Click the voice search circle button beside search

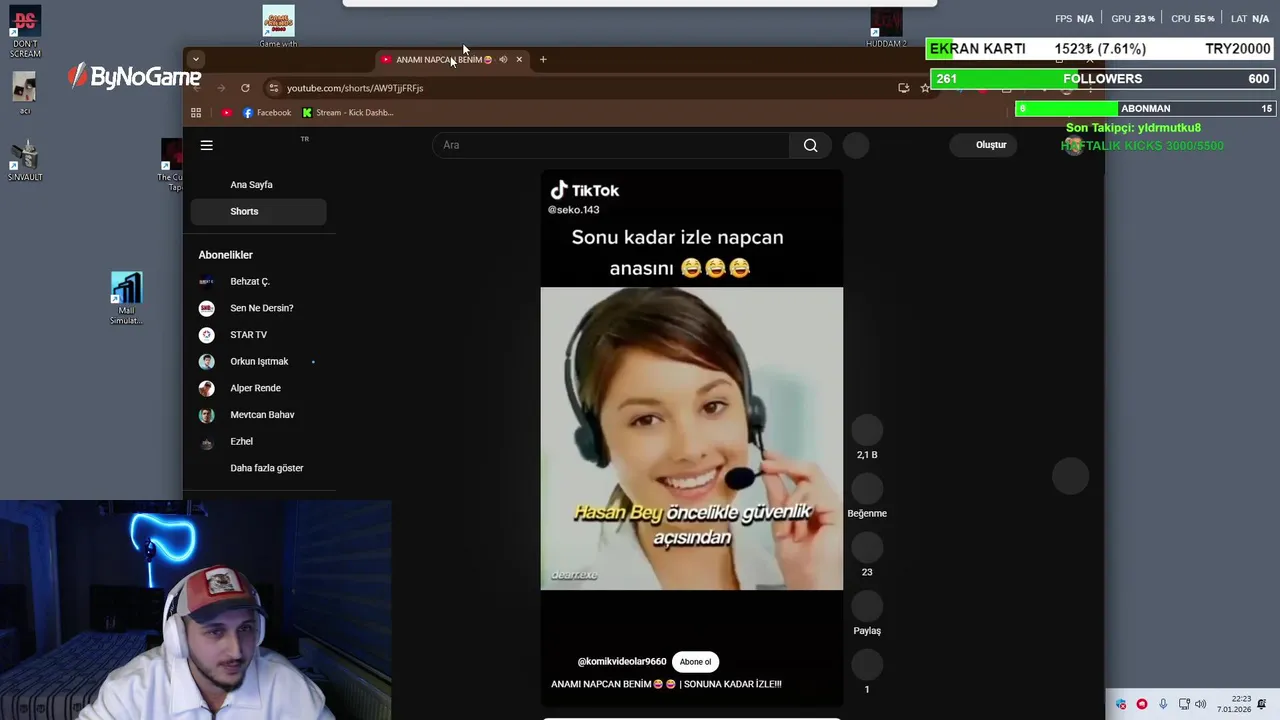click(856, 145)
